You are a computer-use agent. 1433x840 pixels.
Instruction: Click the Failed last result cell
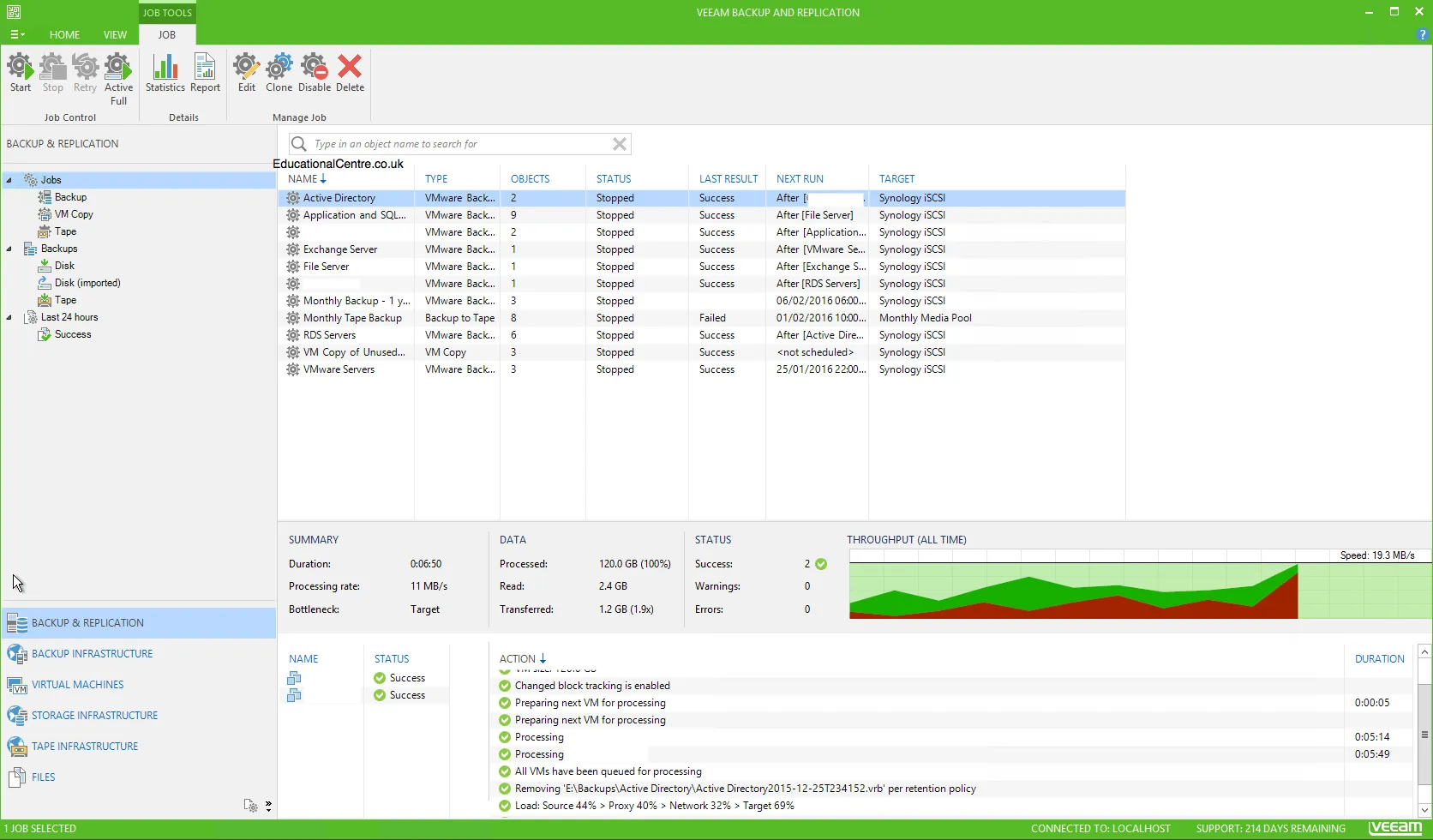[712, 318]
